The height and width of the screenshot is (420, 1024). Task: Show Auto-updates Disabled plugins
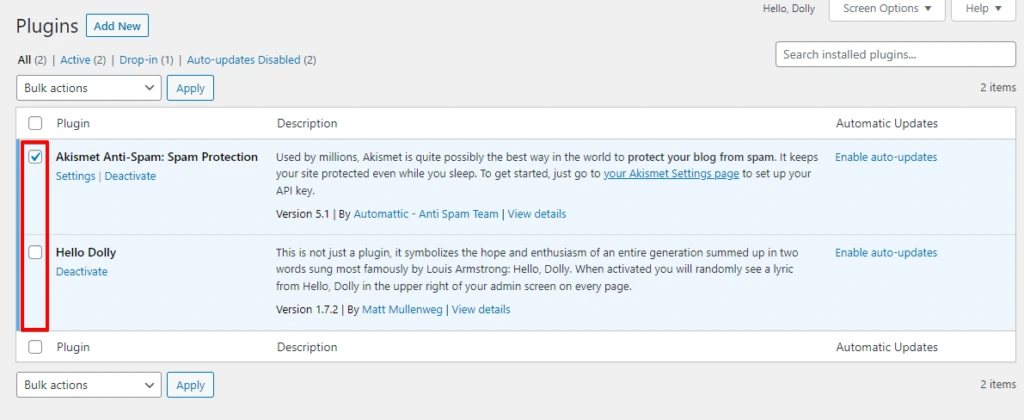[x=244, y=60]
